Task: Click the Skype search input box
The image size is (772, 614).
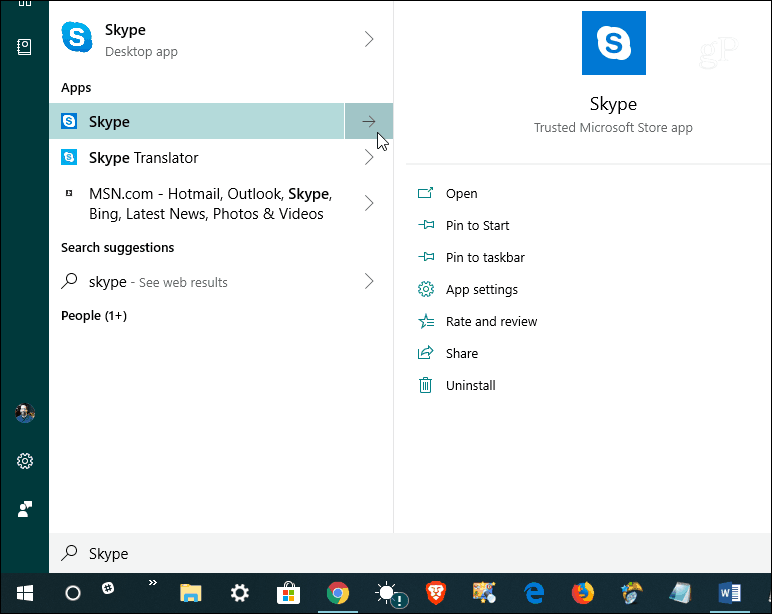Action: point(410,553)
